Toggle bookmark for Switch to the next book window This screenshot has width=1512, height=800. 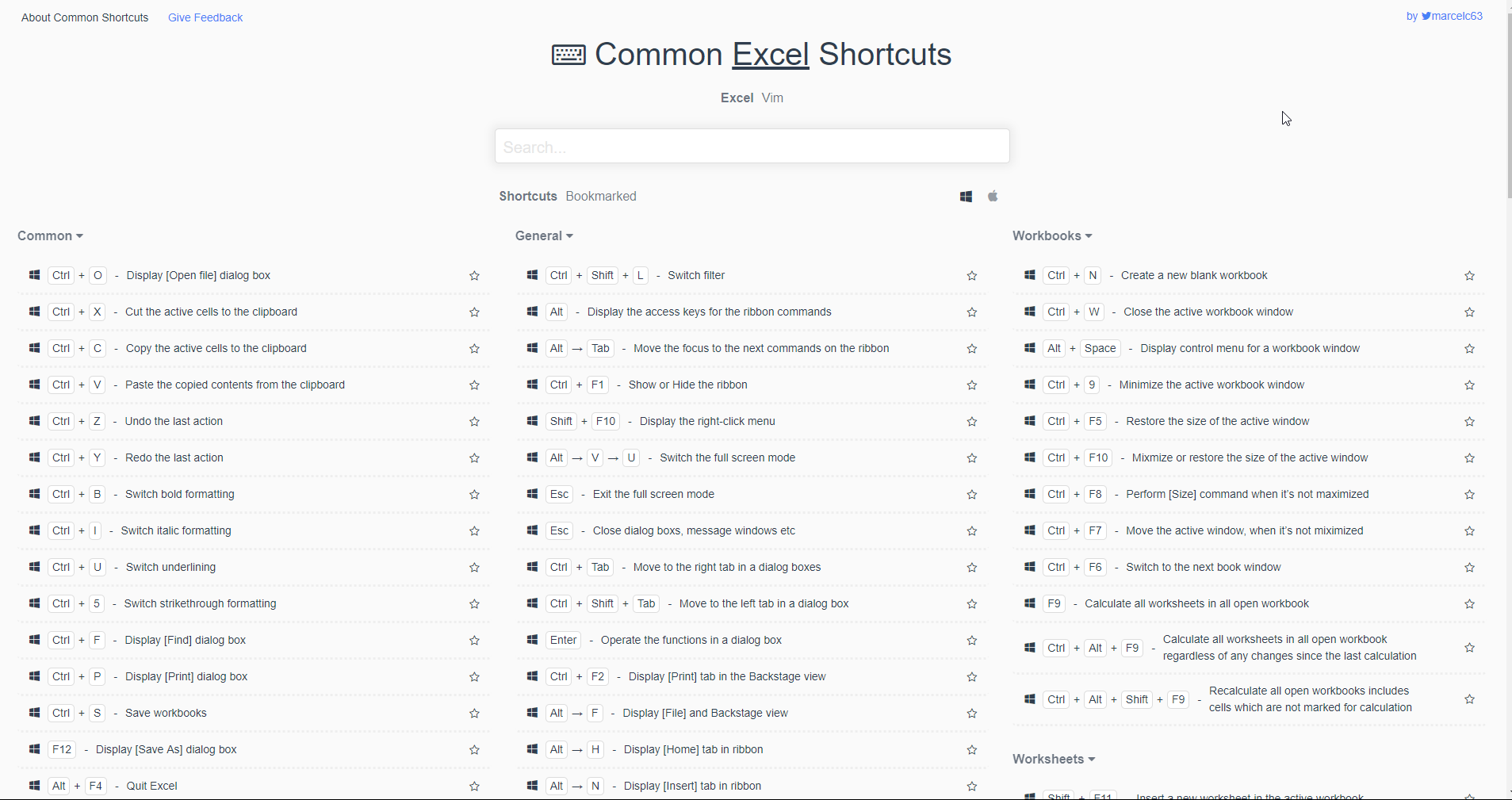[1469, 568]
